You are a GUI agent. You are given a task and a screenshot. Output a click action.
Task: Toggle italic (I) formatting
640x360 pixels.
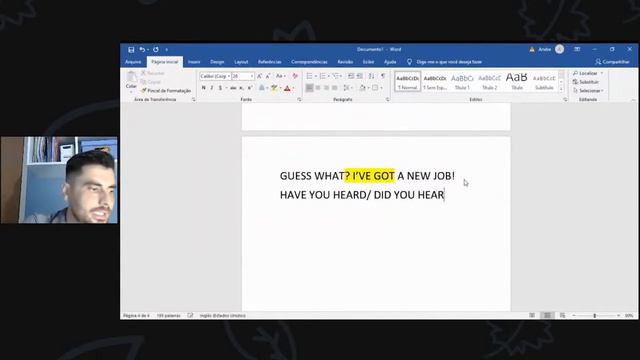coord(212,88)
